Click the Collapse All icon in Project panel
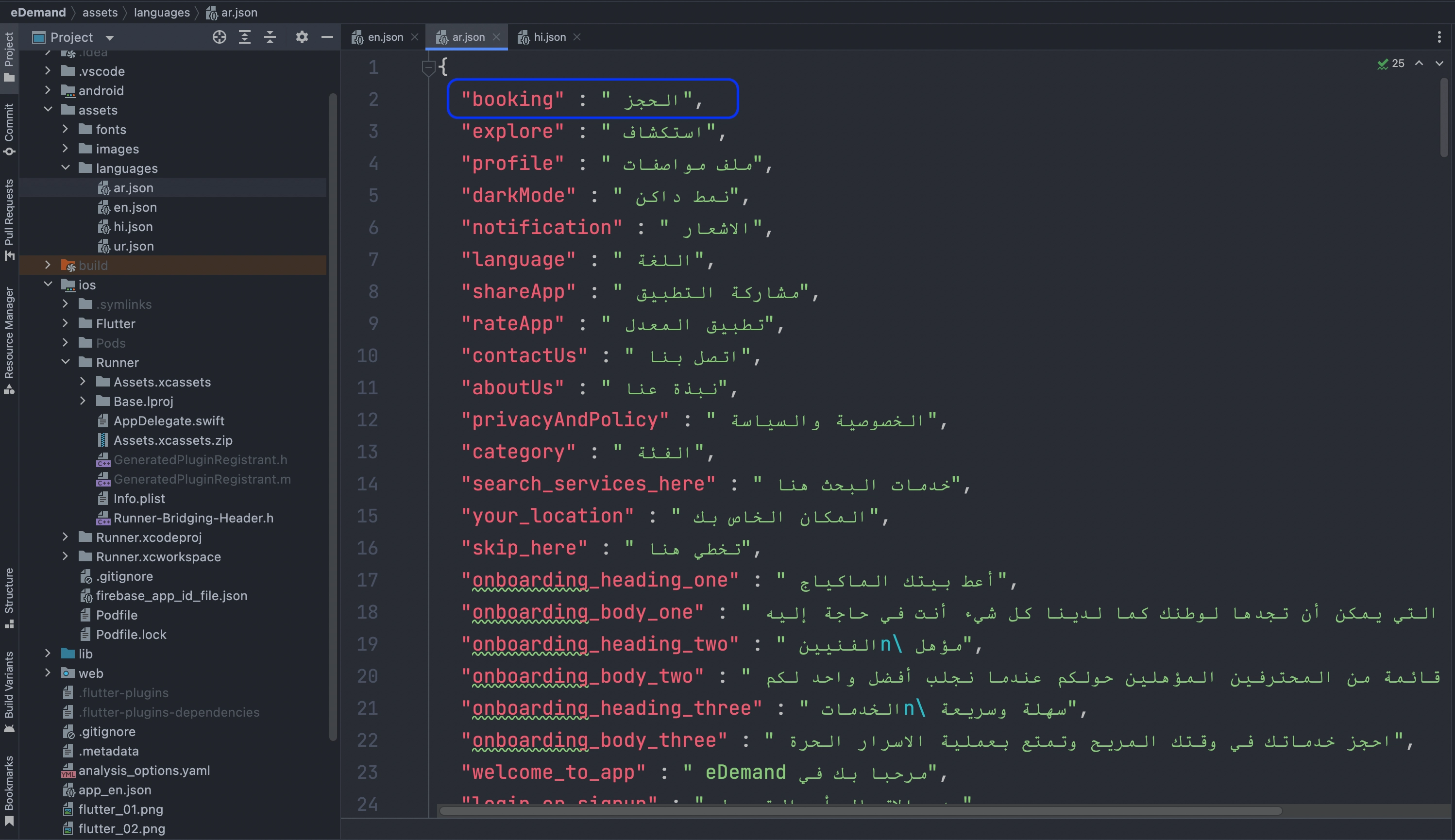Viewport: 1455px width, 840px height. coord(270,37)
